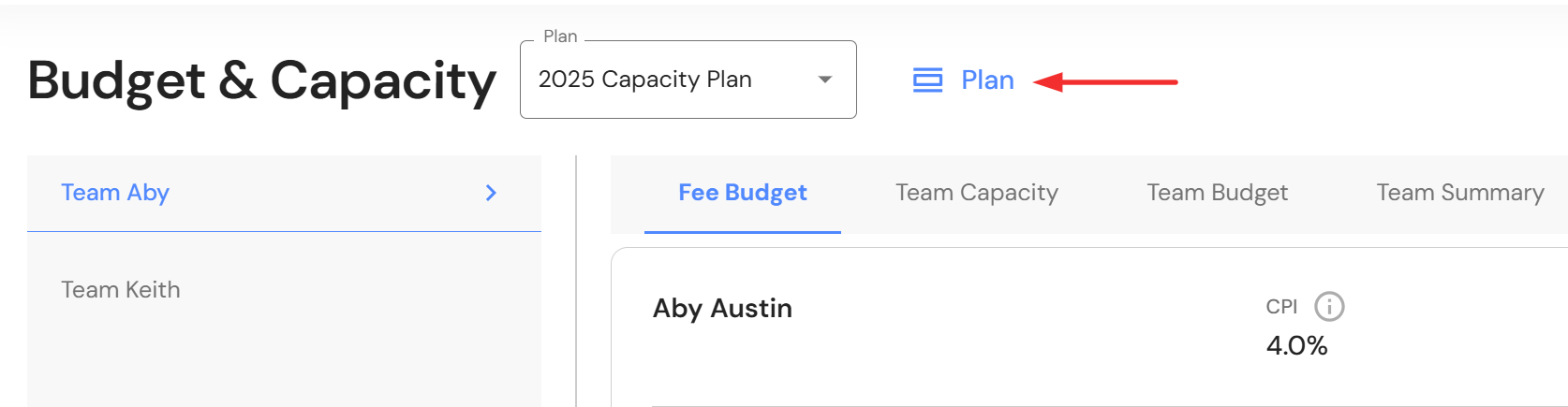Go to the Team Budget tab
The width and height of the screenshot is (1568, 407).
(x=1217, y=193)
